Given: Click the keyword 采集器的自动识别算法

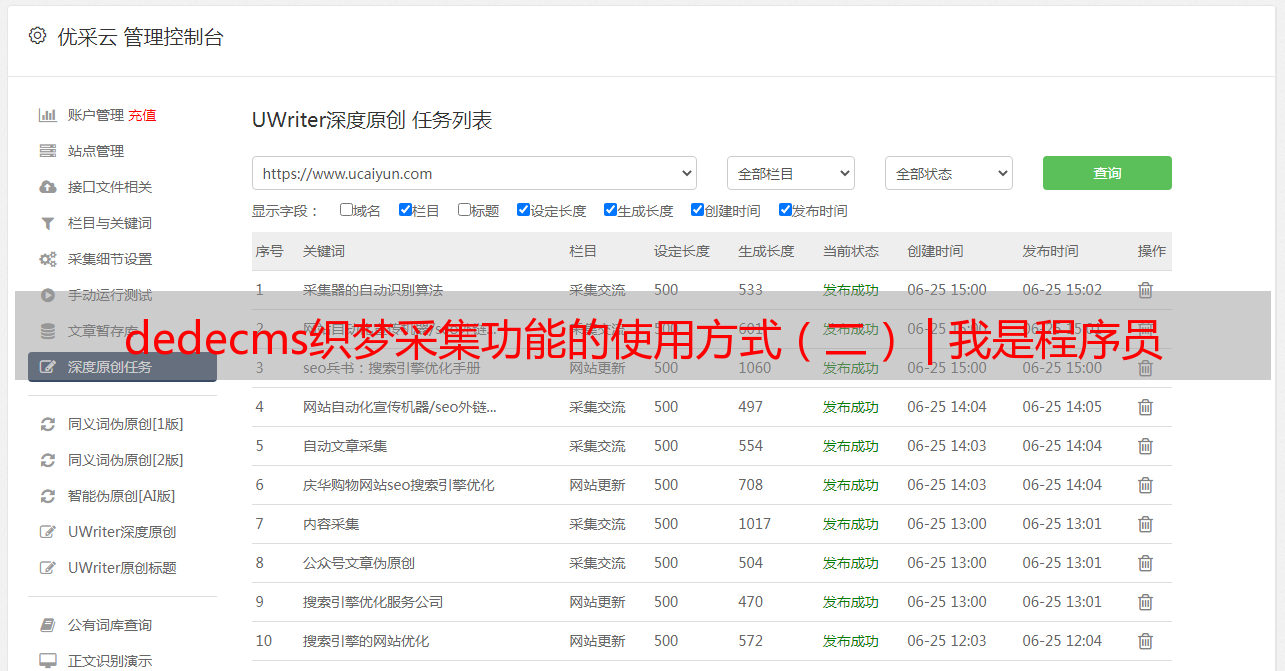Looking at the screenshot, I should coord(373,290).
